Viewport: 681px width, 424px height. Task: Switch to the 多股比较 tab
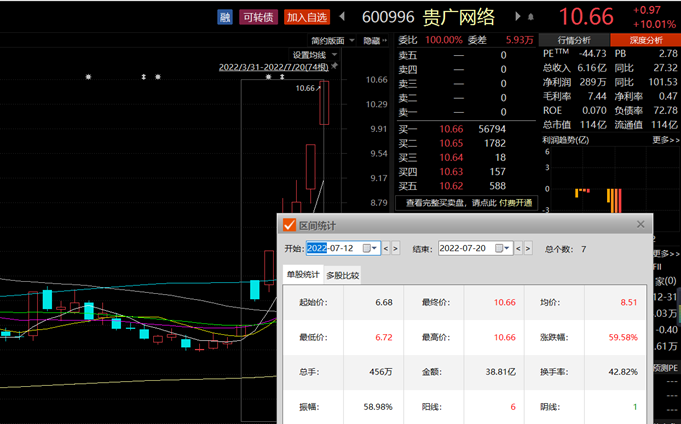click(342, 275)
